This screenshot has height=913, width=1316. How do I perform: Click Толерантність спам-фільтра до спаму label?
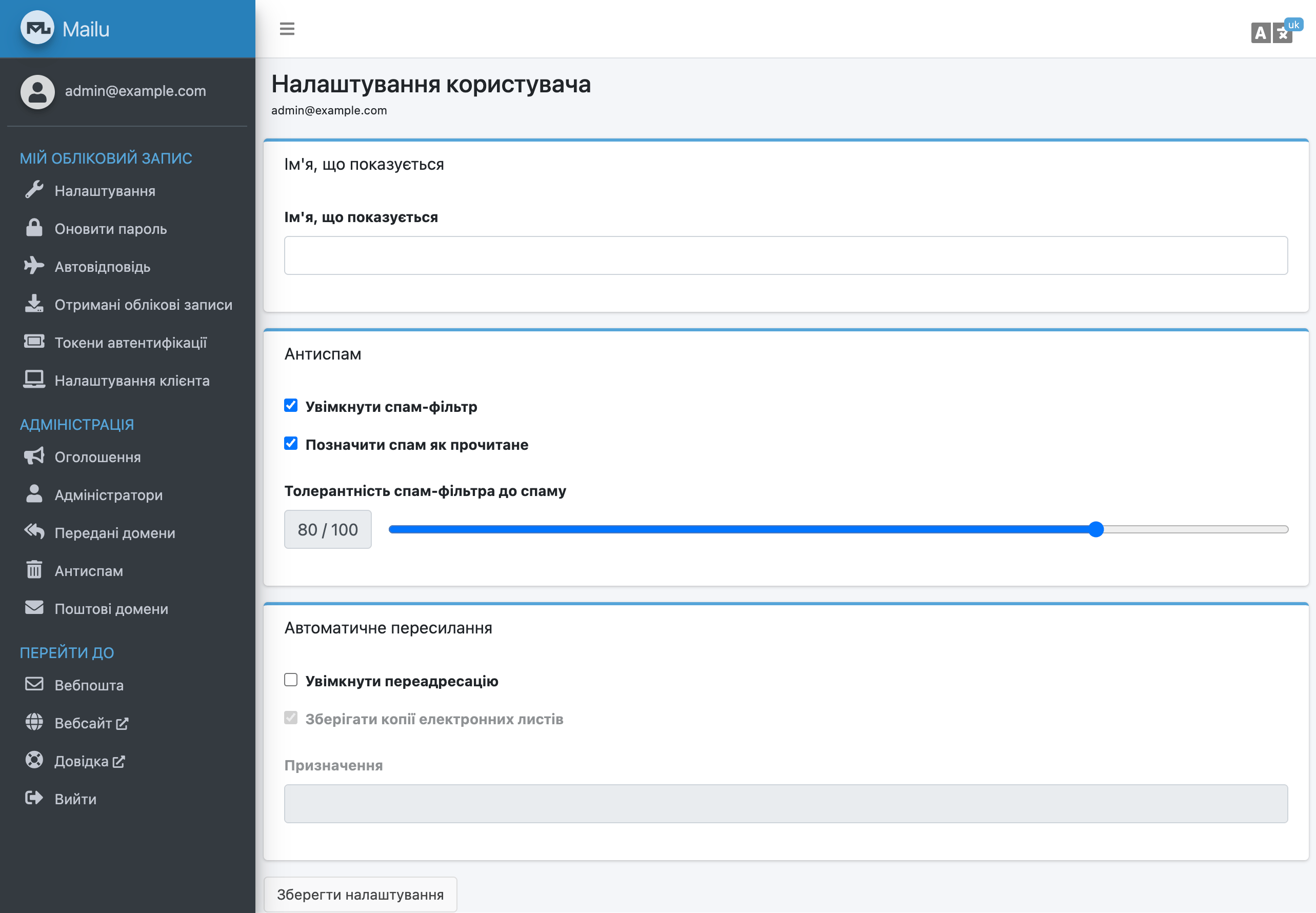(x=425, y=491)
